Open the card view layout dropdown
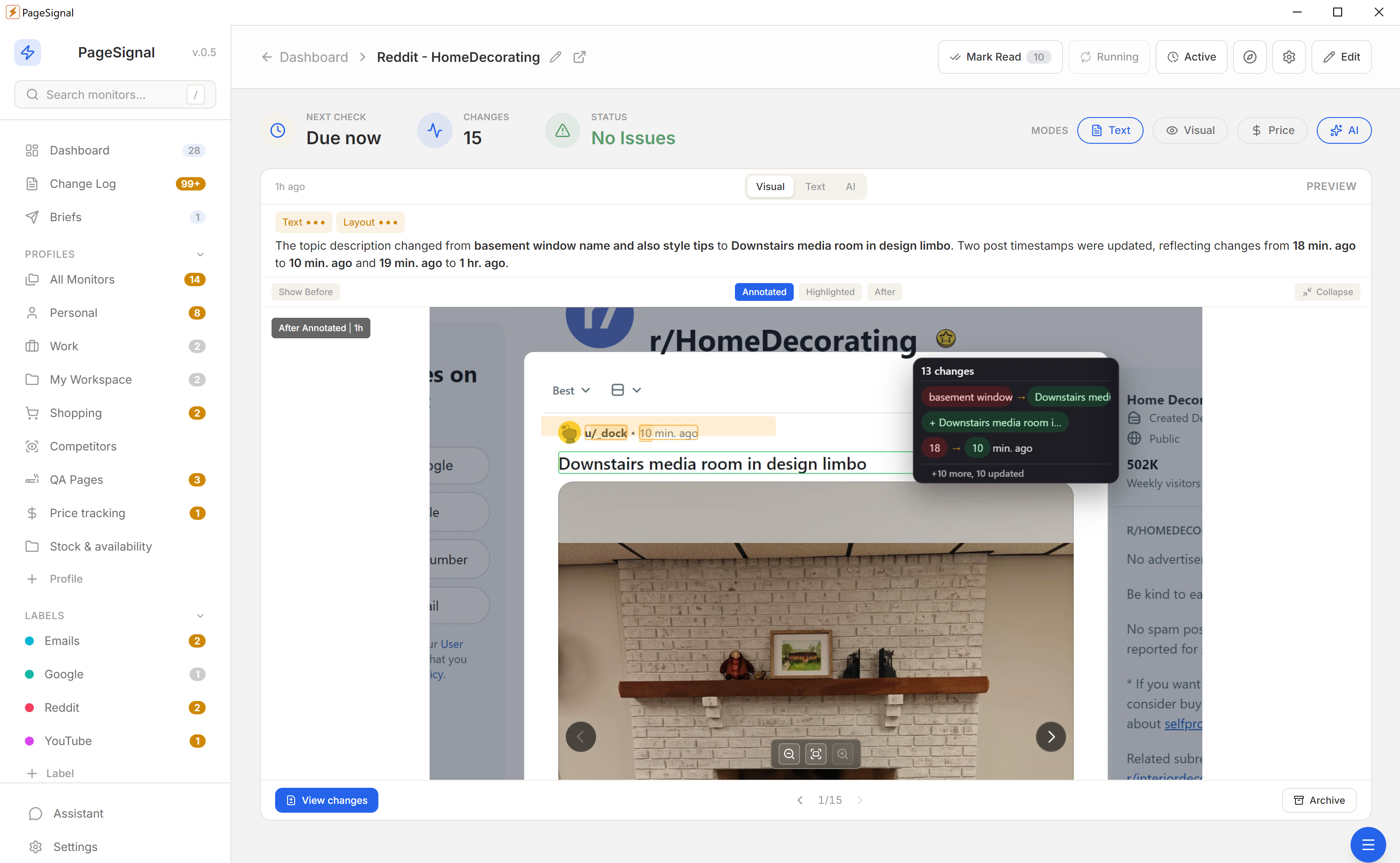This screenshot has height=863, width=1400. click(x=626, y=390)
